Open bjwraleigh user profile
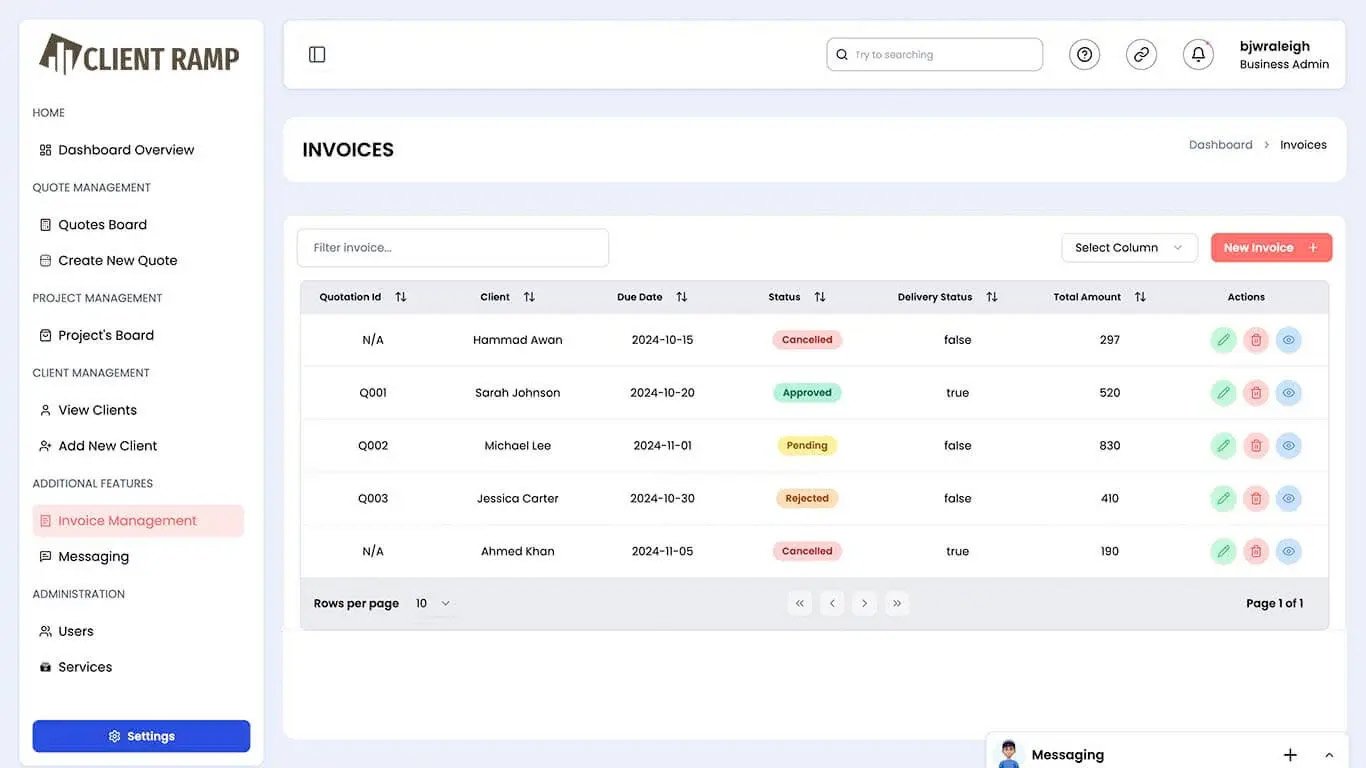Viewport: 1366px width, 768px height. (1284, 54)
